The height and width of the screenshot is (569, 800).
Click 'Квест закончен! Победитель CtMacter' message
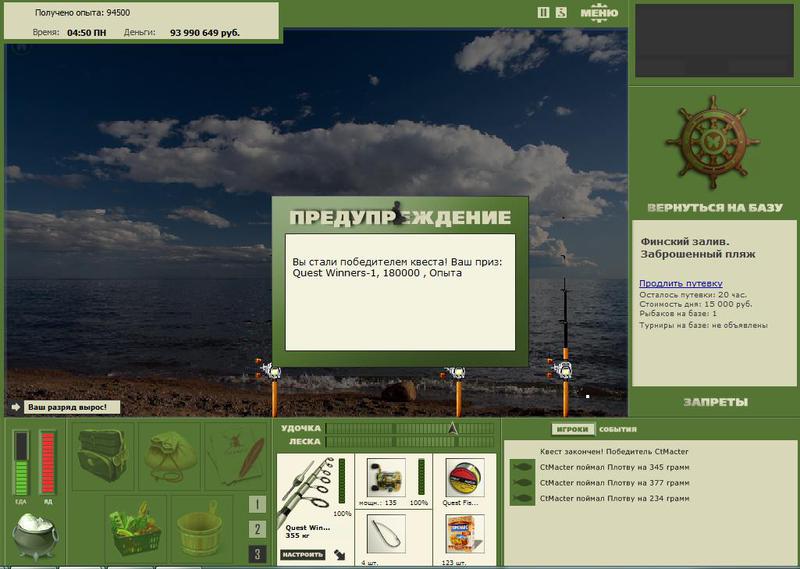[x=614, y=452]
